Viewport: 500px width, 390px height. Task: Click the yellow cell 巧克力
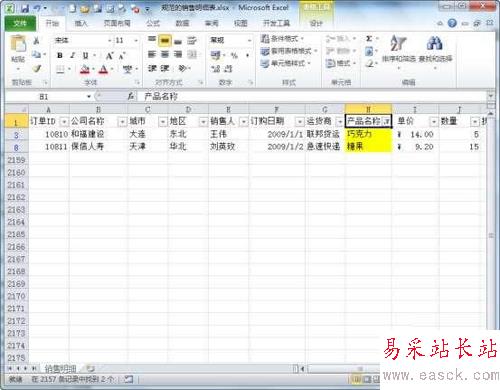(368, 134)
